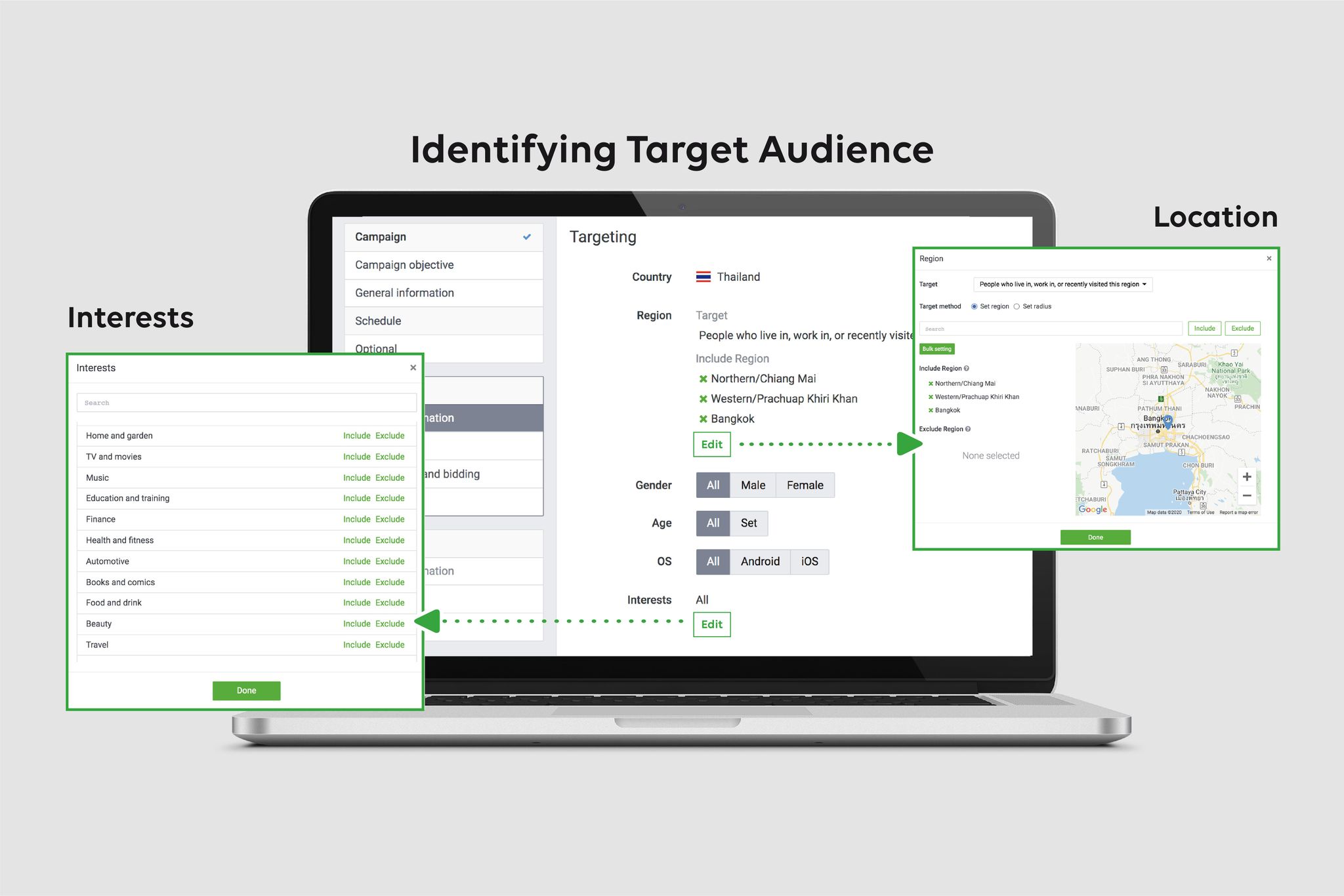
Task: Zoom out on the map
Action: click(x=1247, y=496)
